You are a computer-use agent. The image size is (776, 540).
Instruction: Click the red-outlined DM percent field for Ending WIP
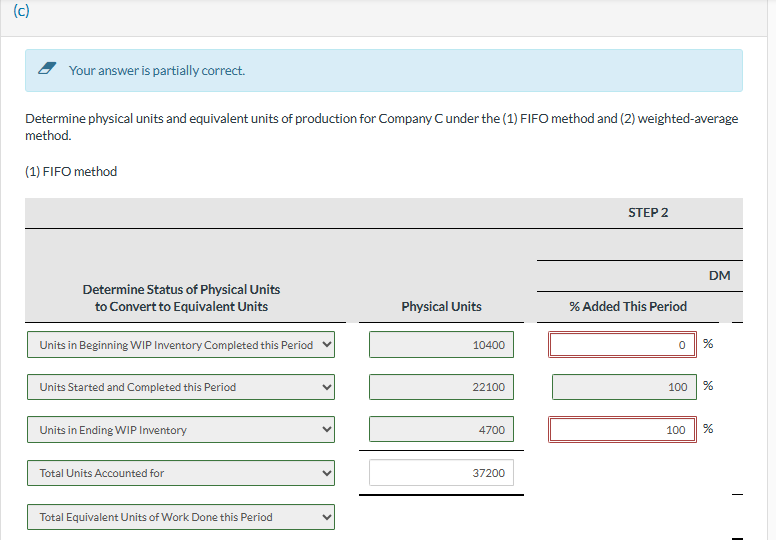click(x=622, y=430)
